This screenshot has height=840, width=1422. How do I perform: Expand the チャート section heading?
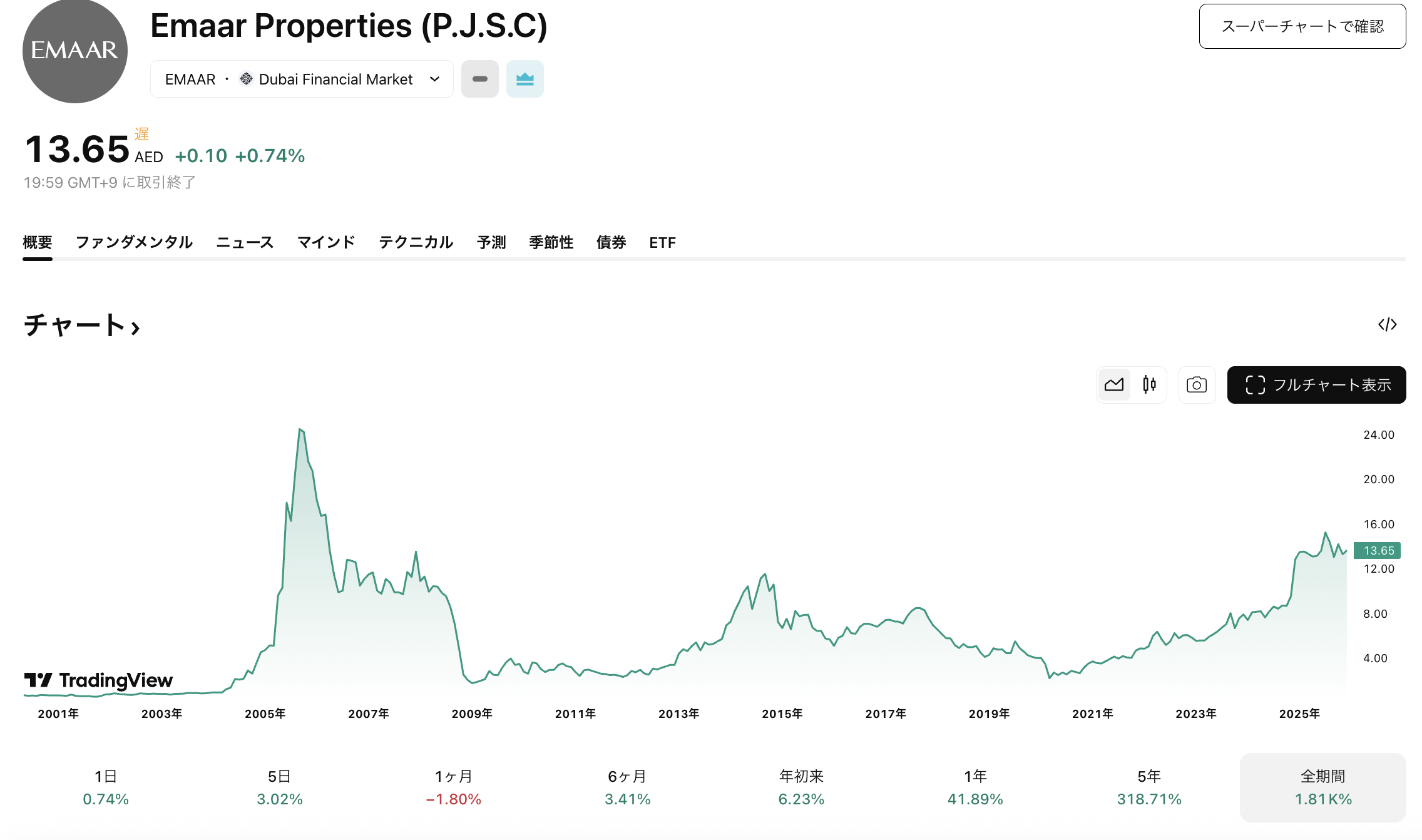pos(81,325)
